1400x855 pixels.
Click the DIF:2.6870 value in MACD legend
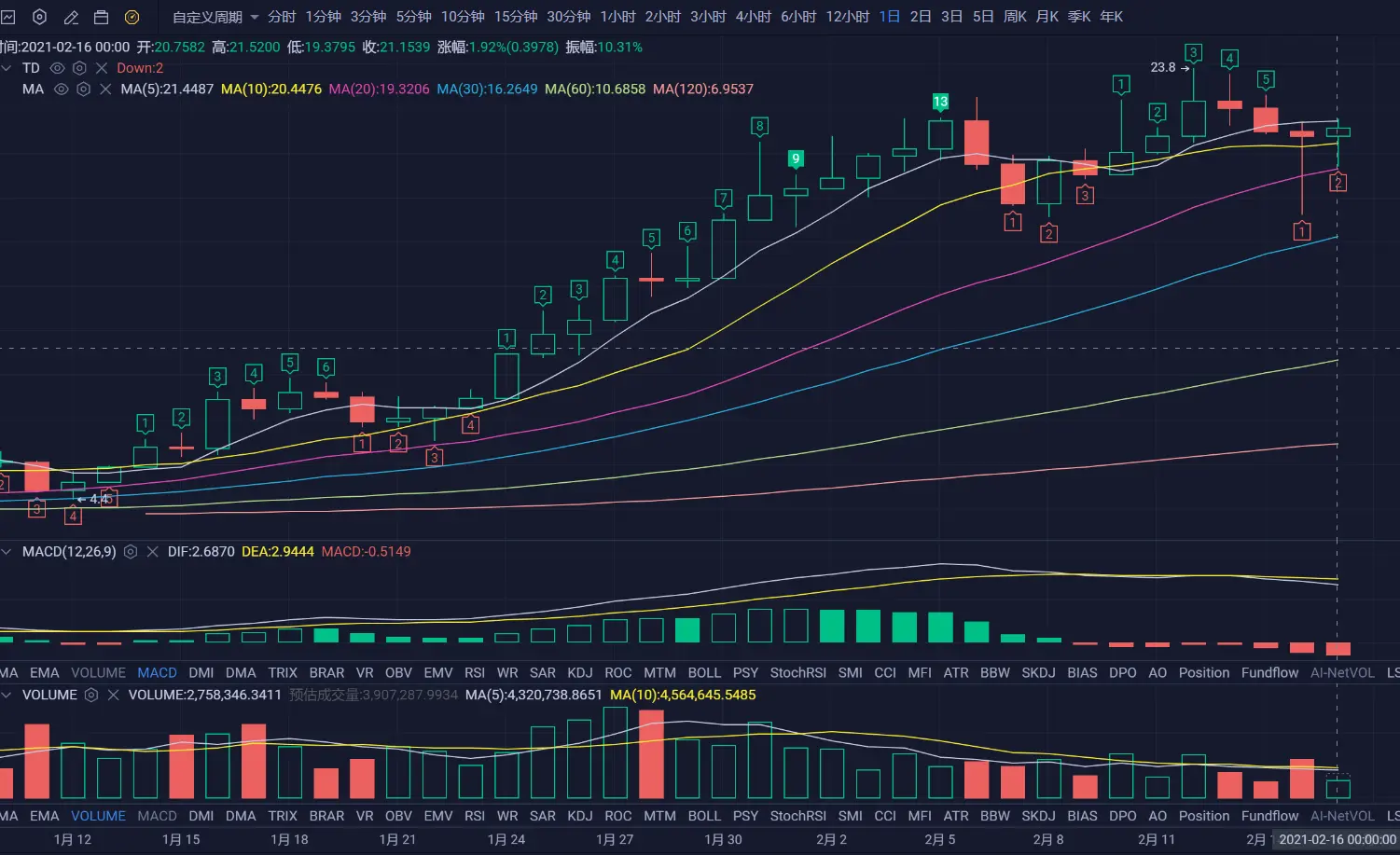pos(201,552)
